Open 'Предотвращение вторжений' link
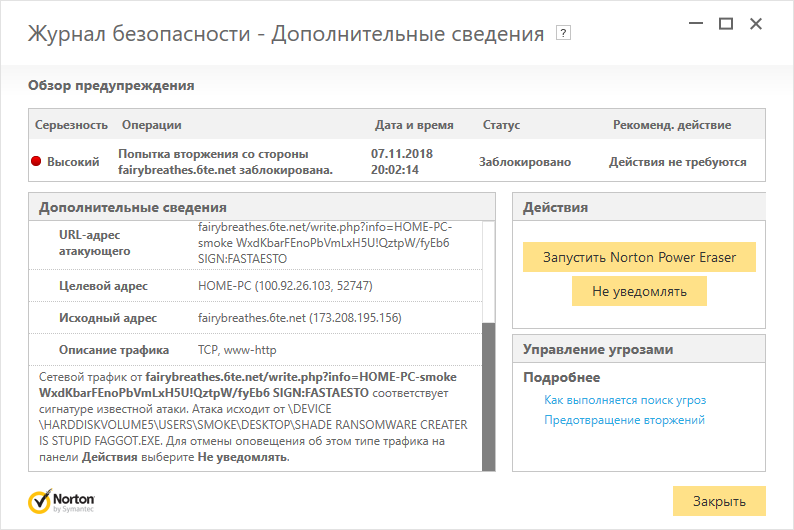The image size is (794, 530). pyautogui.click(x=624, y=420)
